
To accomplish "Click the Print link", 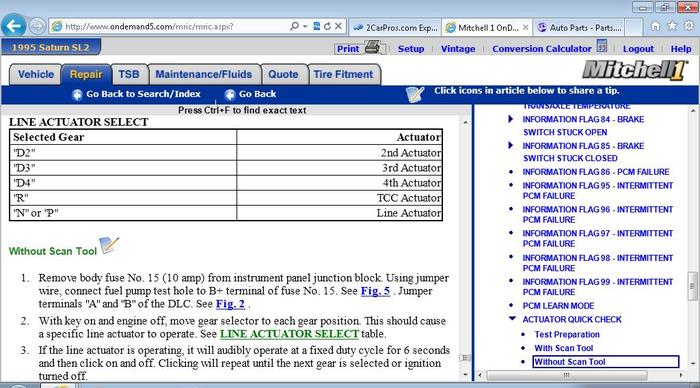I will pyautogui.click(x=348, y=49).
